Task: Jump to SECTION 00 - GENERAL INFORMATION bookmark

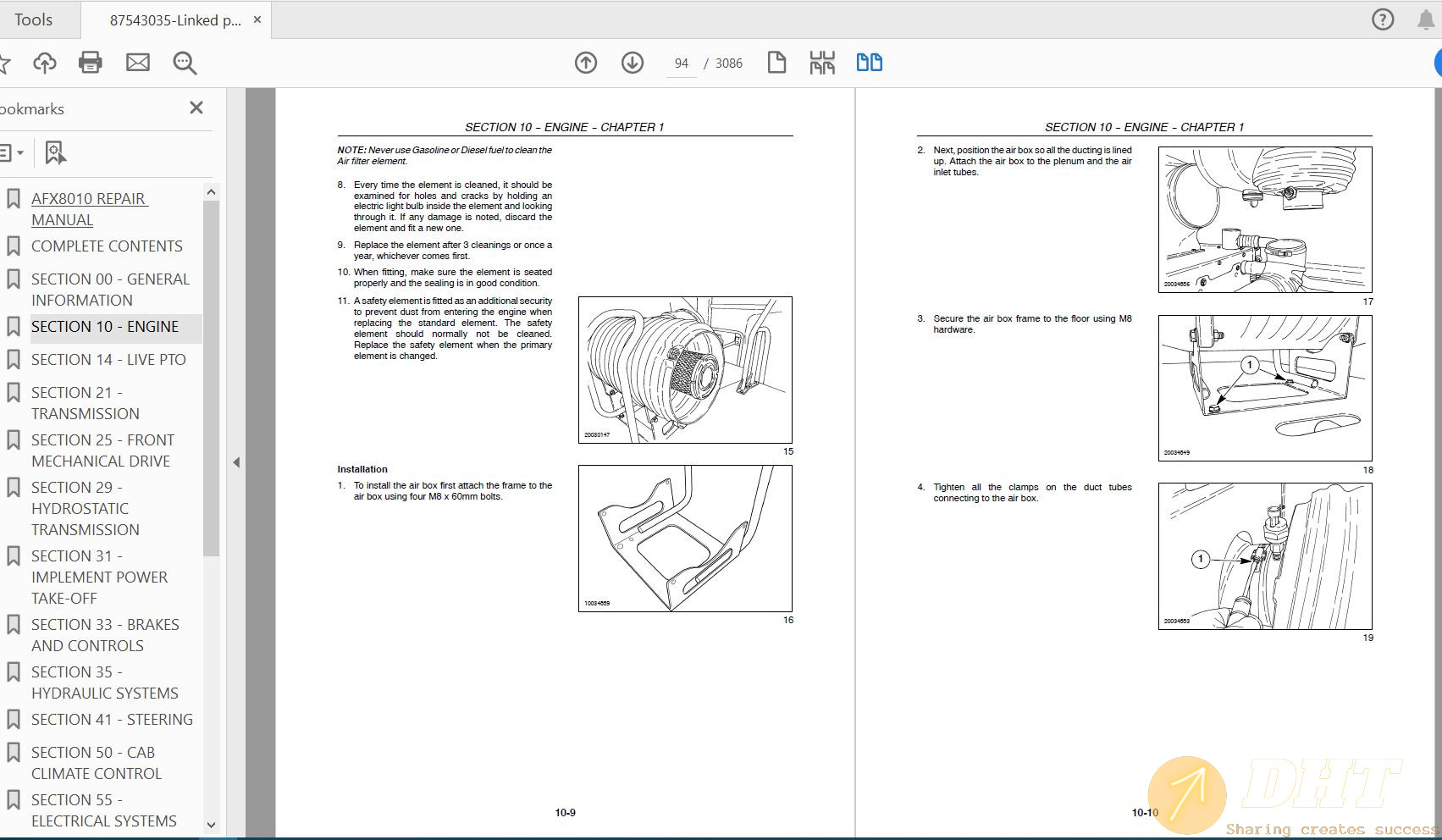Action: [x=110, y=290]
